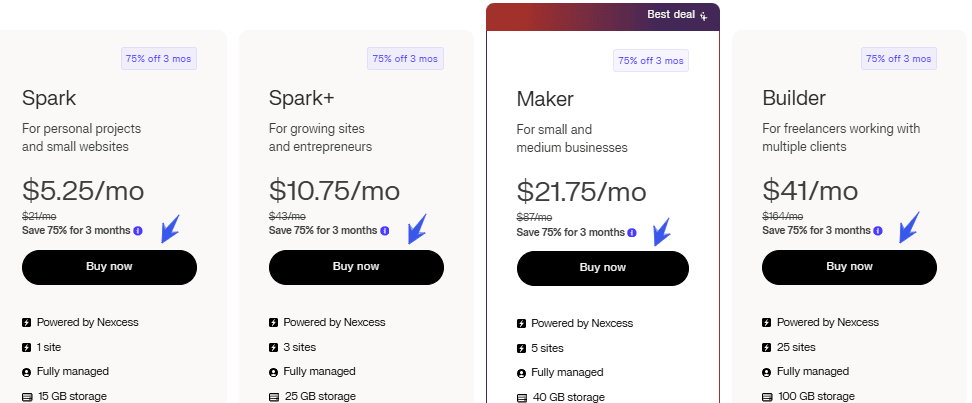
Task: Click the sparkle icon next to Best deal
Action: [x=704, y=16]
